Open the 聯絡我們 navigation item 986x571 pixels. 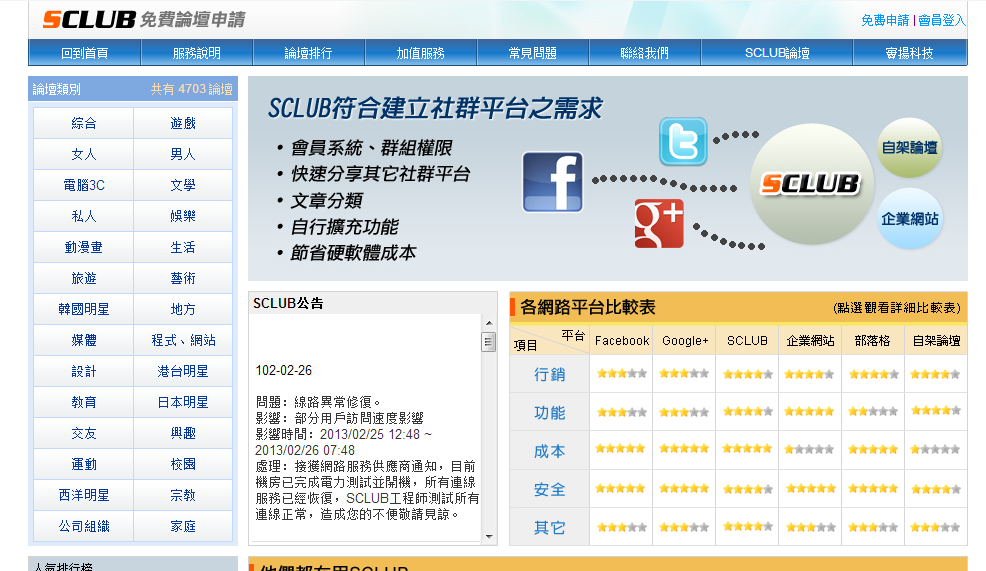click(x=645, y=53)
